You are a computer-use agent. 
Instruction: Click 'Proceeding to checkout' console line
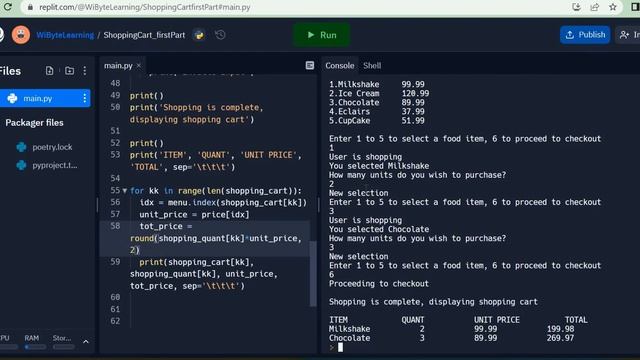tap(379, 284)
